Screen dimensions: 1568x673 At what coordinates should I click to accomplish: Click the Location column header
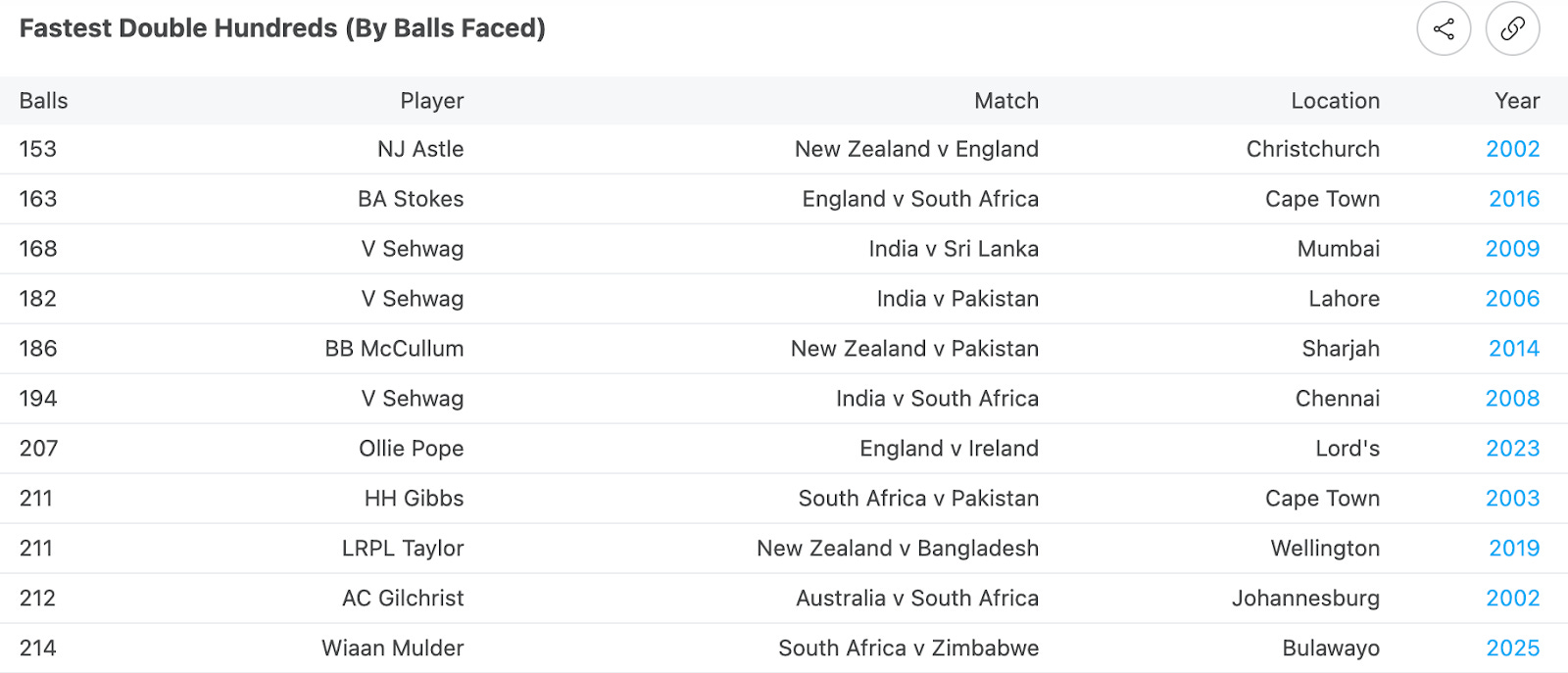(x=1336, y=101)
